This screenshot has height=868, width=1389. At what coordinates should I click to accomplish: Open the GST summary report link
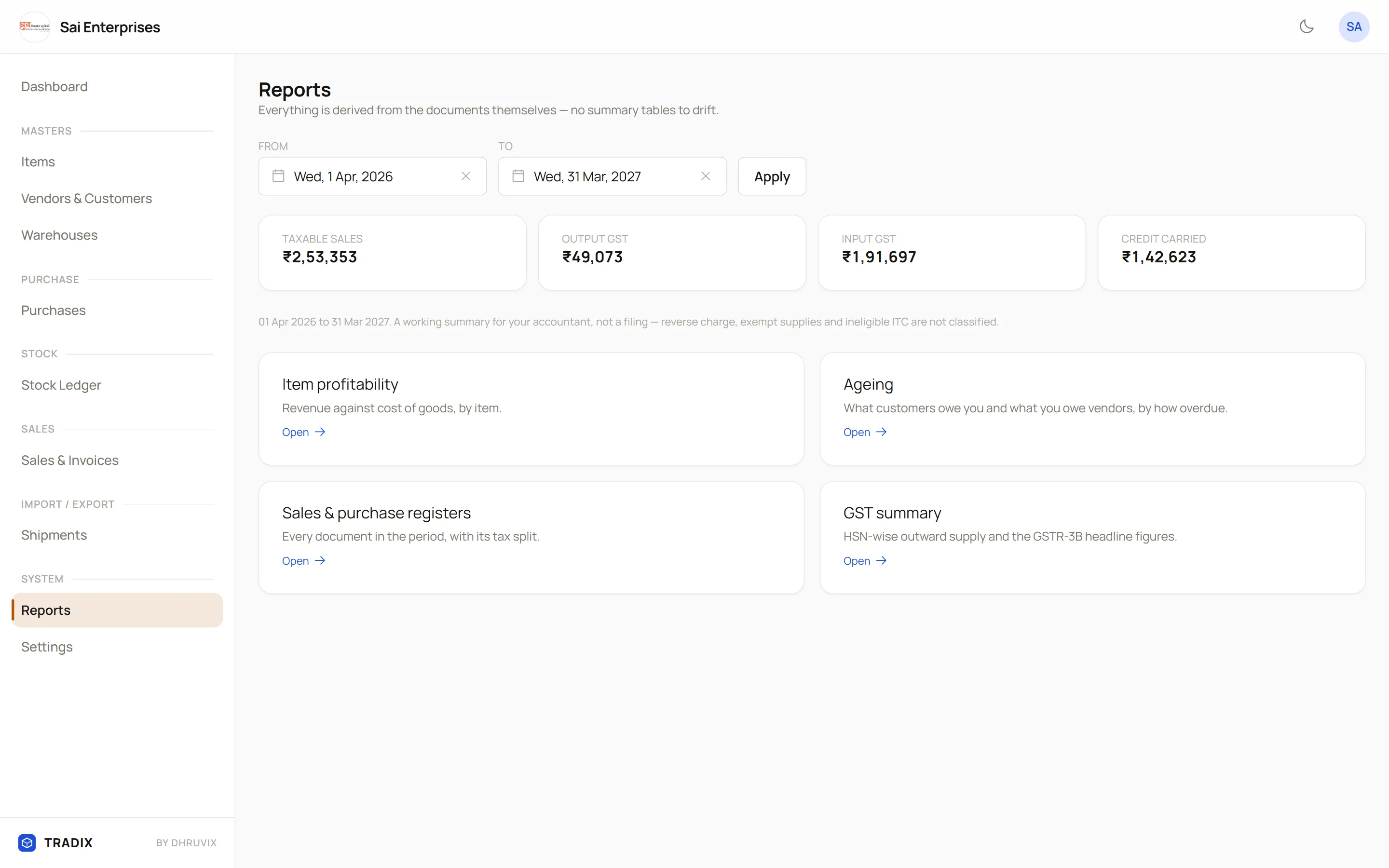864,561
